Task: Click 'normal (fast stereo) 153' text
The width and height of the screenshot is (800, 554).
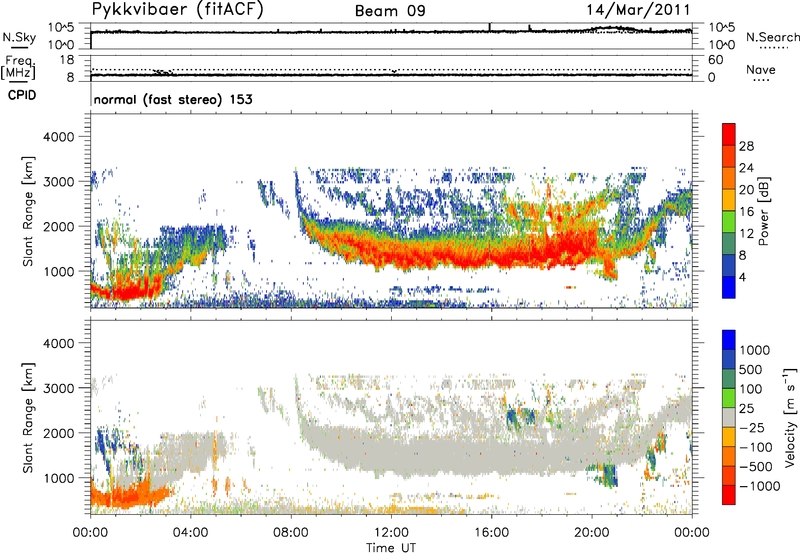Action: click(173, 99)
